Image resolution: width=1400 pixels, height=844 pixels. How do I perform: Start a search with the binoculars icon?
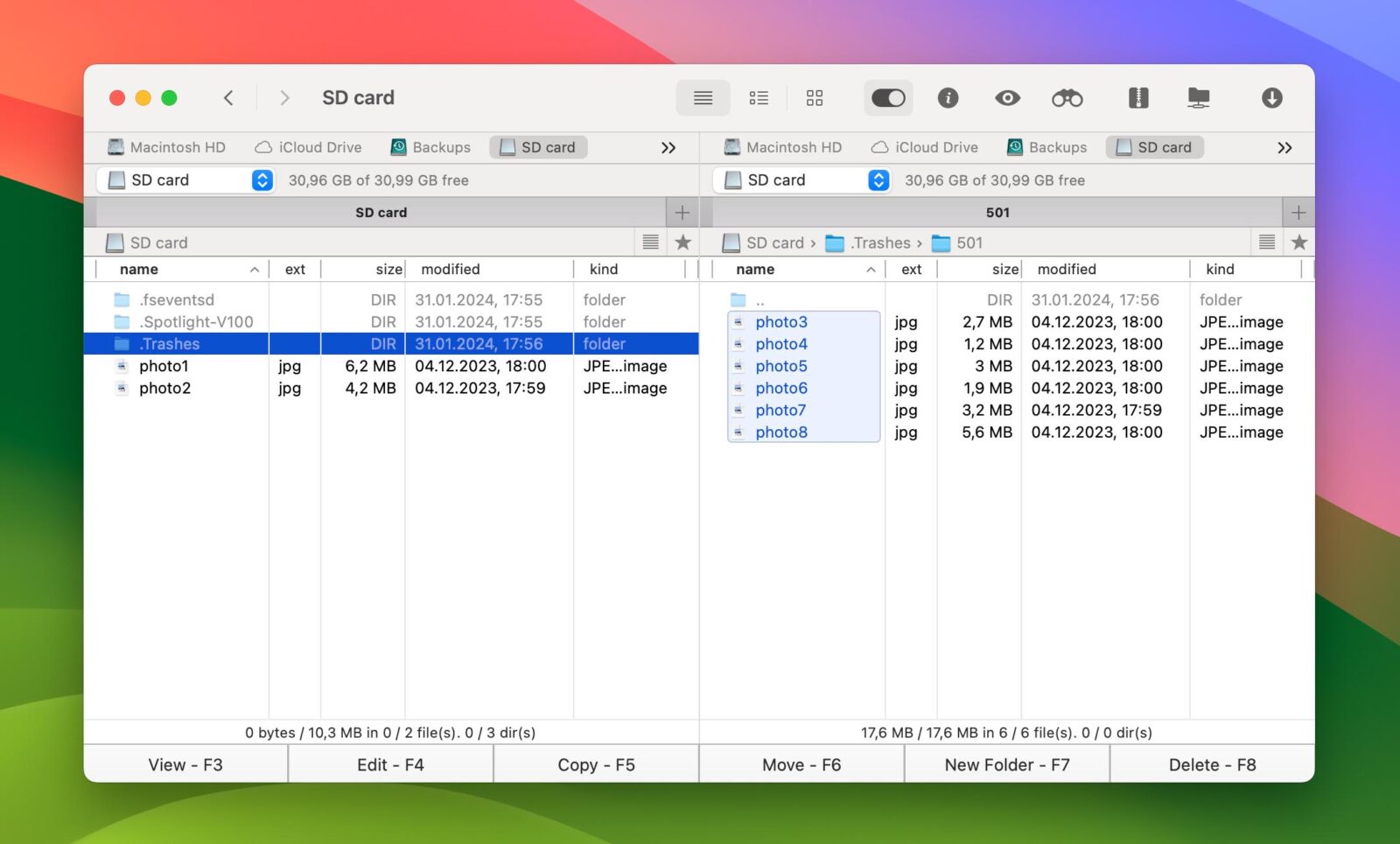point(1067,98)
